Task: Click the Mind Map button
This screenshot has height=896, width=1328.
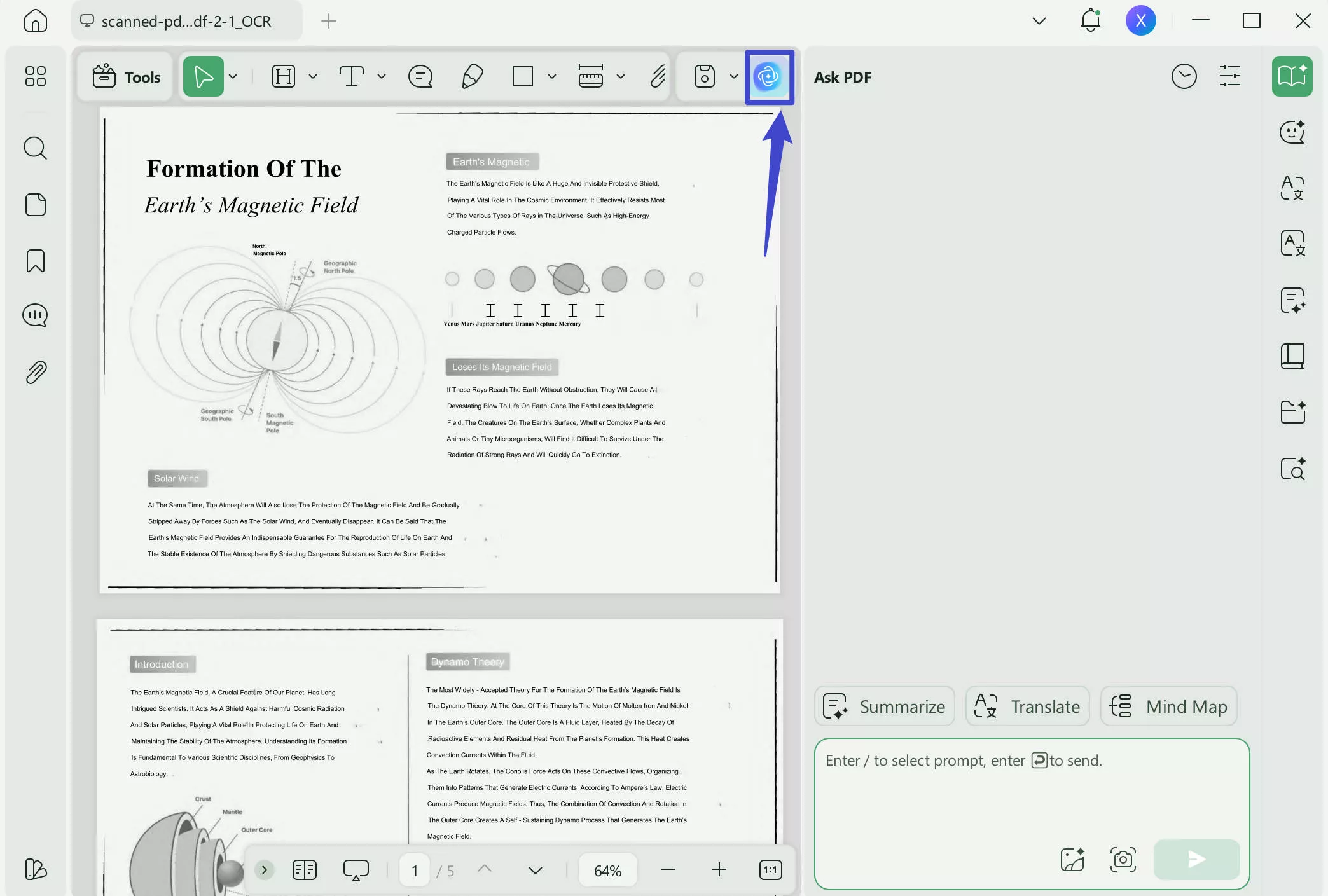Action: pos(1168,706)
